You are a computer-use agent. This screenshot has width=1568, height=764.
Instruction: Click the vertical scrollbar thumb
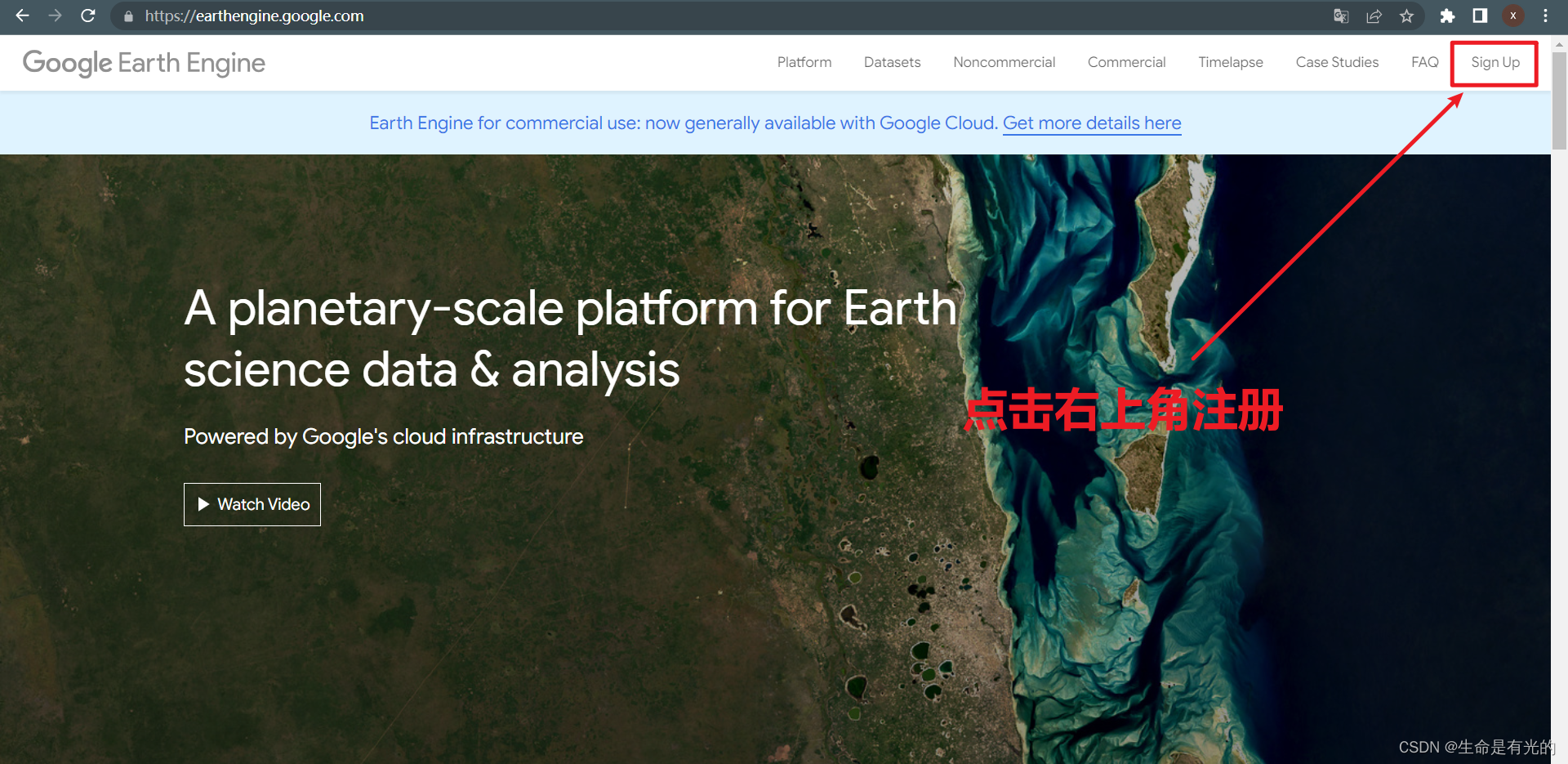pyautogui.click(x=1559, y=101)
